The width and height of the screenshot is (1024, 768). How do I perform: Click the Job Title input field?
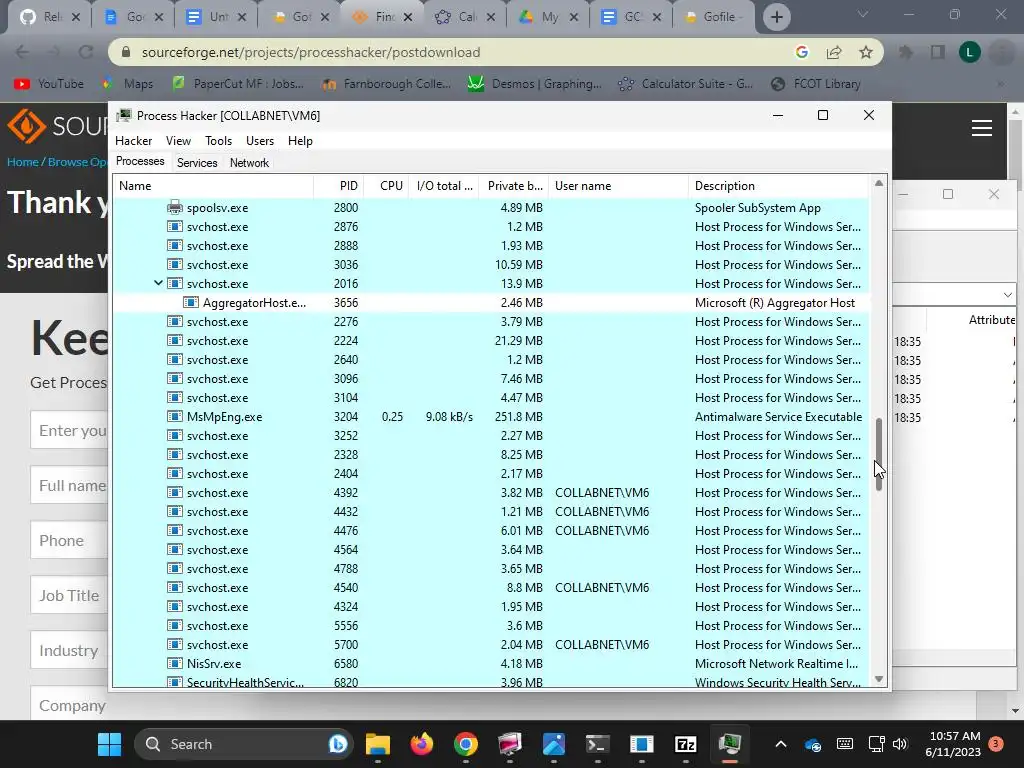pos(69,596)
